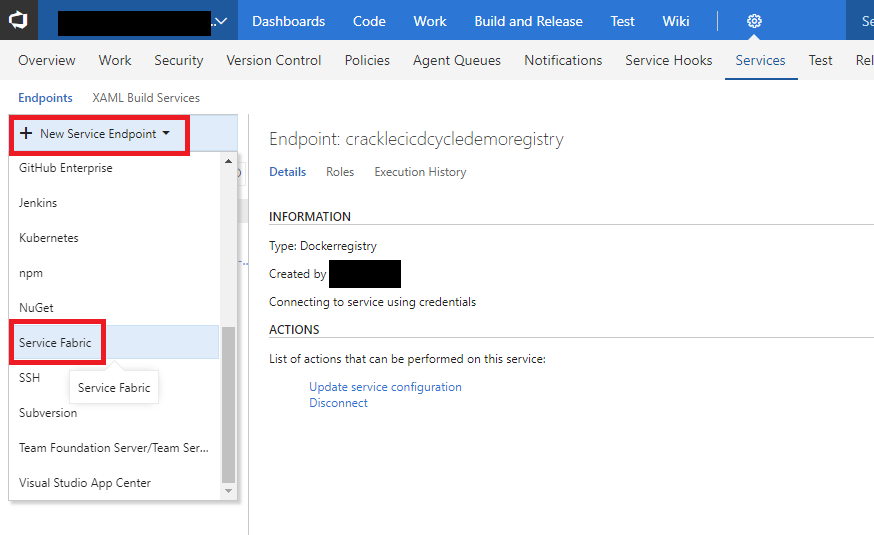Toggle the New Service Endpoint dropdown arrow
Image resolution: width=874 pixels, height=535 pixels.
click(x=166, y=133)
